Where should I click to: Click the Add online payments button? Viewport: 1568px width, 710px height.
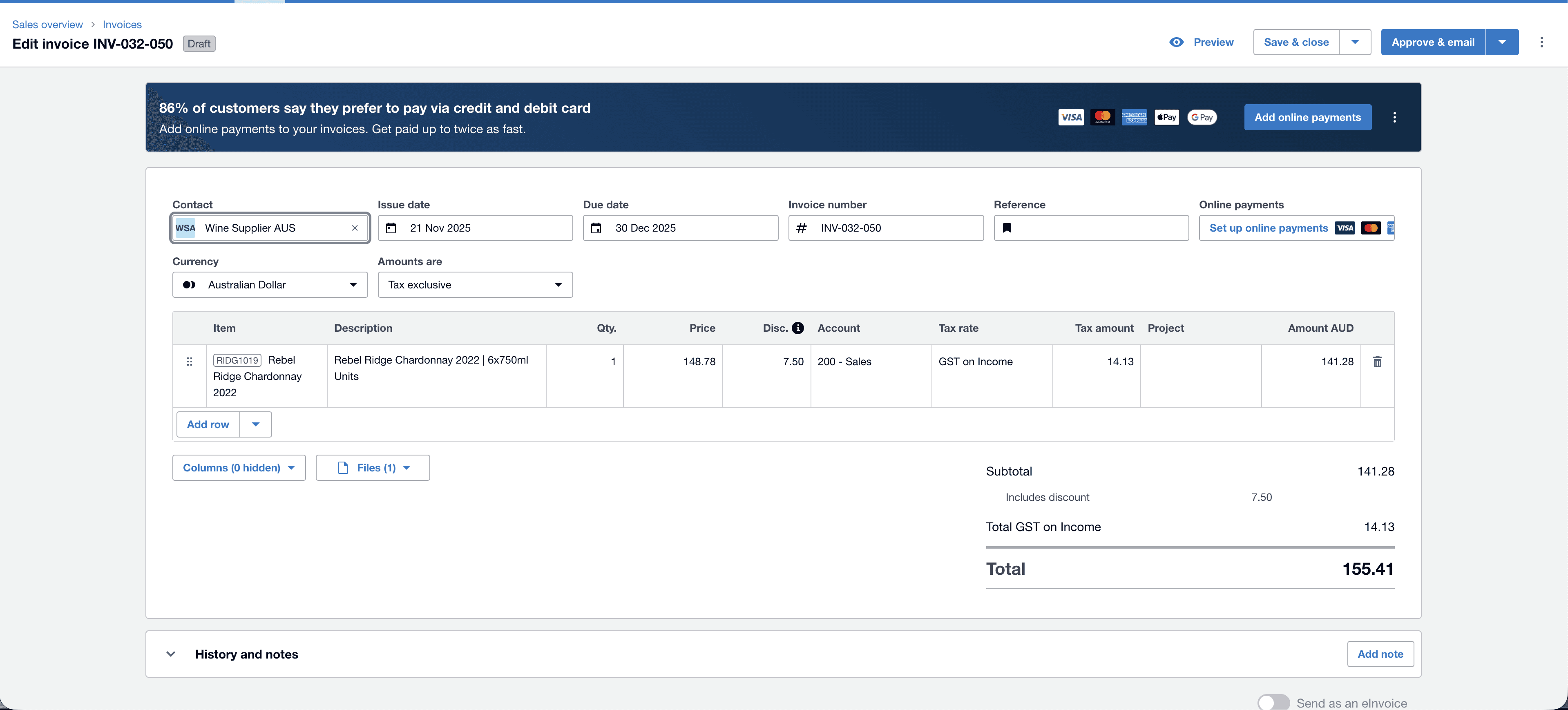point(1307,117)
